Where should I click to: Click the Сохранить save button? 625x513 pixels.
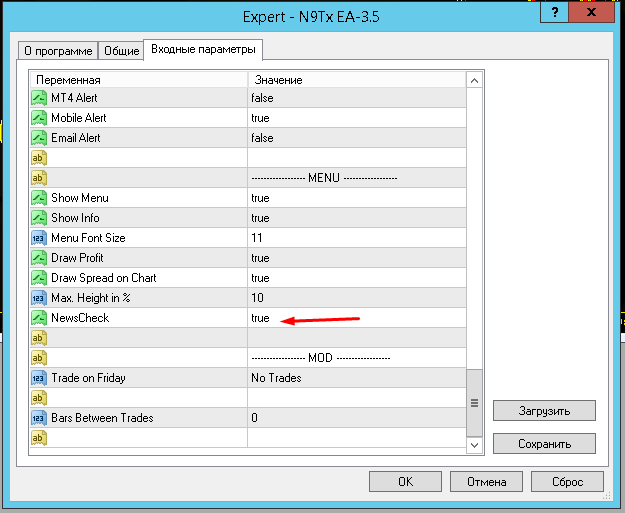coord(544,444)
